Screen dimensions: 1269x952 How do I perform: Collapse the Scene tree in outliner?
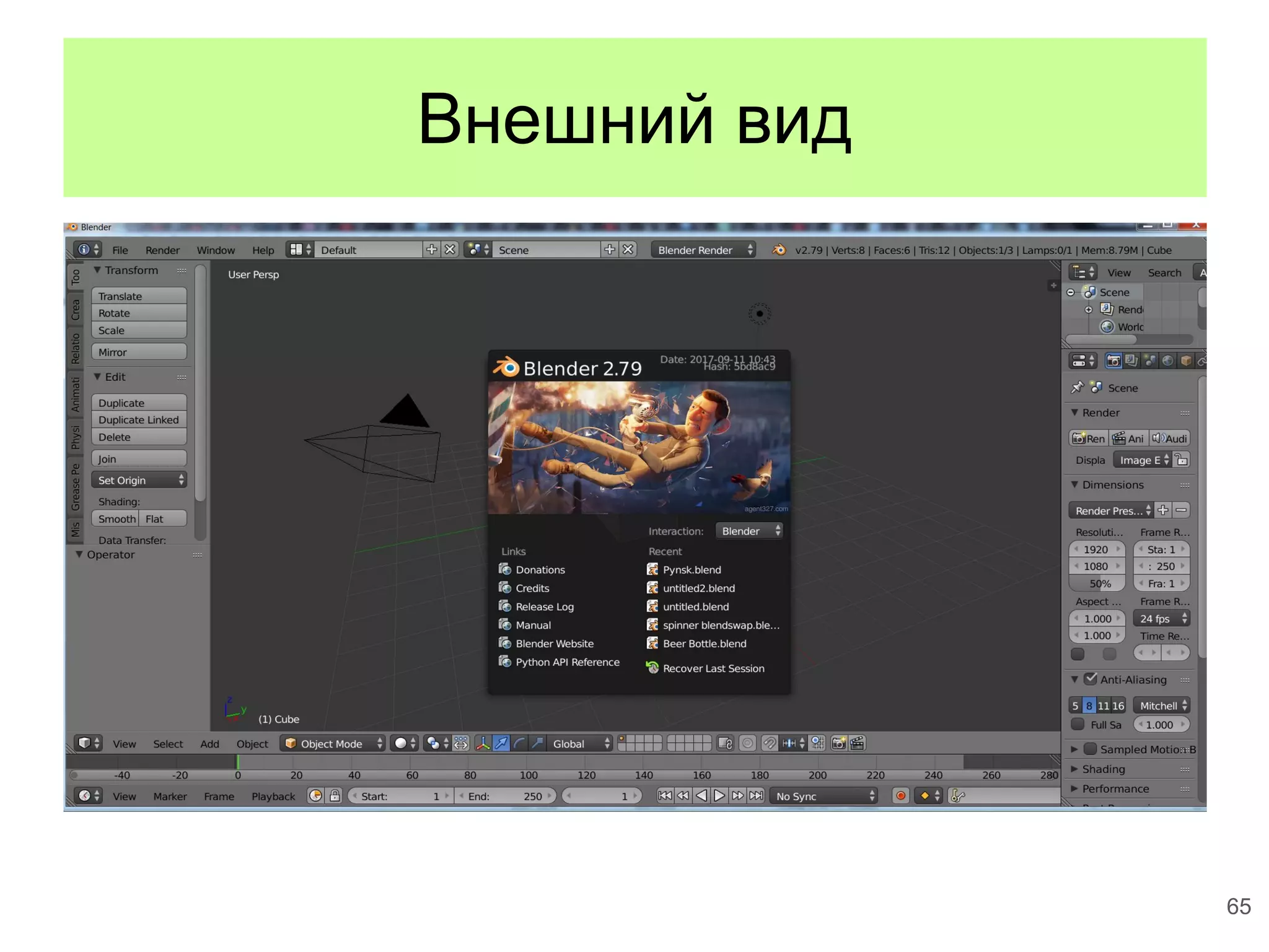(1071, 292)
